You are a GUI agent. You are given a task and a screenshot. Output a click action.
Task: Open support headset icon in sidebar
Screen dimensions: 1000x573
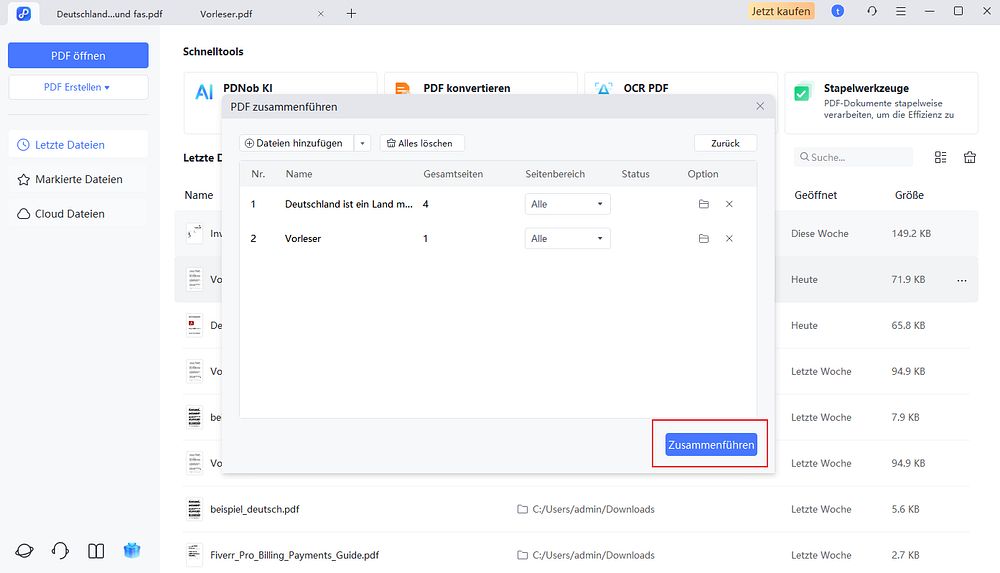pos(60,551)
